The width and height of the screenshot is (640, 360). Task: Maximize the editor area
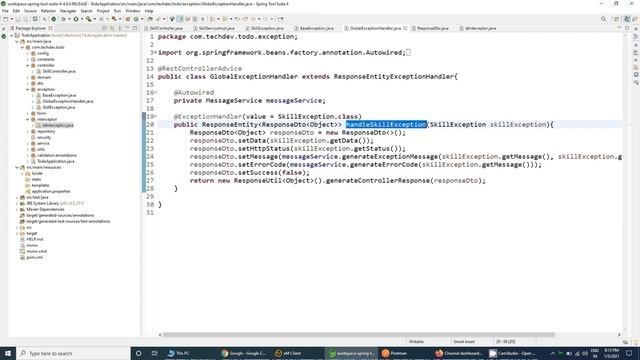point(627,28)
